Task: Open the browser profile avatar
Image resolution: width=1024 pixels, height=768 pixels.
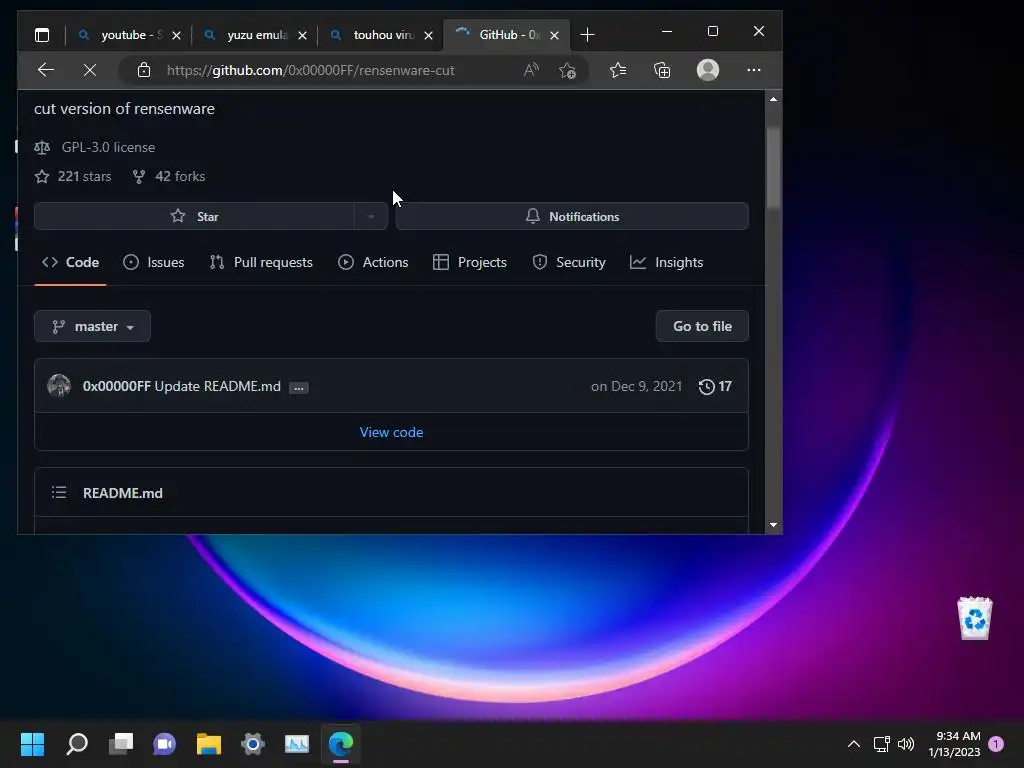Action: point(708,70)
